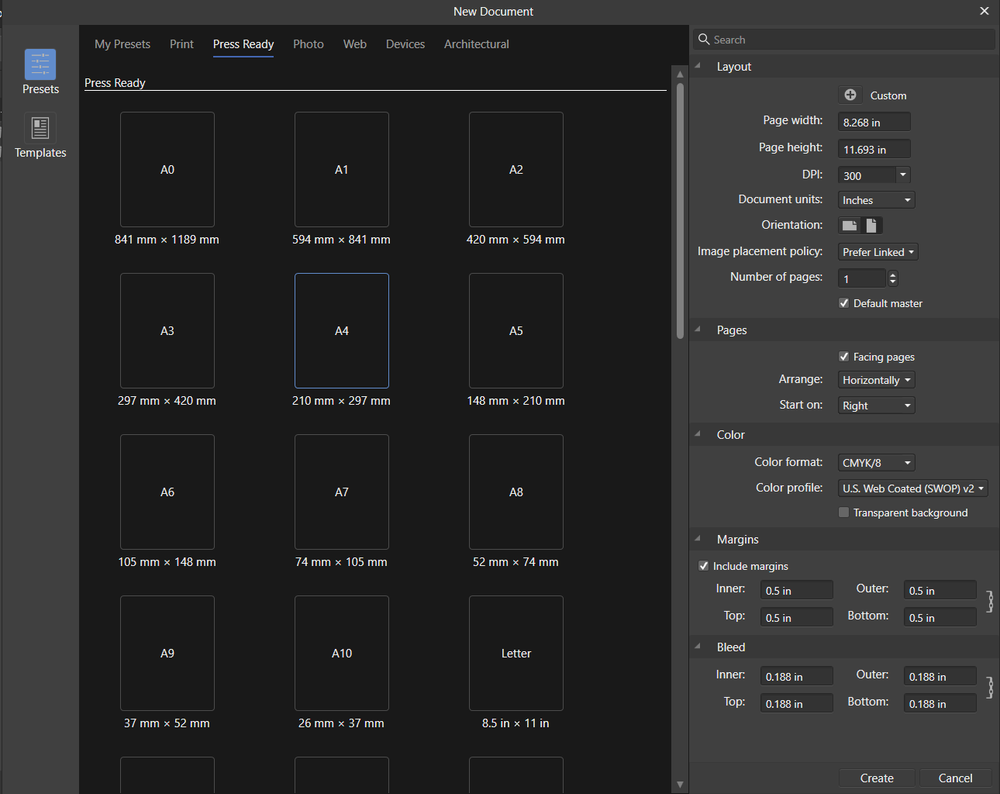1000x794 pixels.
Task: Select the Letter preset thumbnail
Action: [516, 653]
